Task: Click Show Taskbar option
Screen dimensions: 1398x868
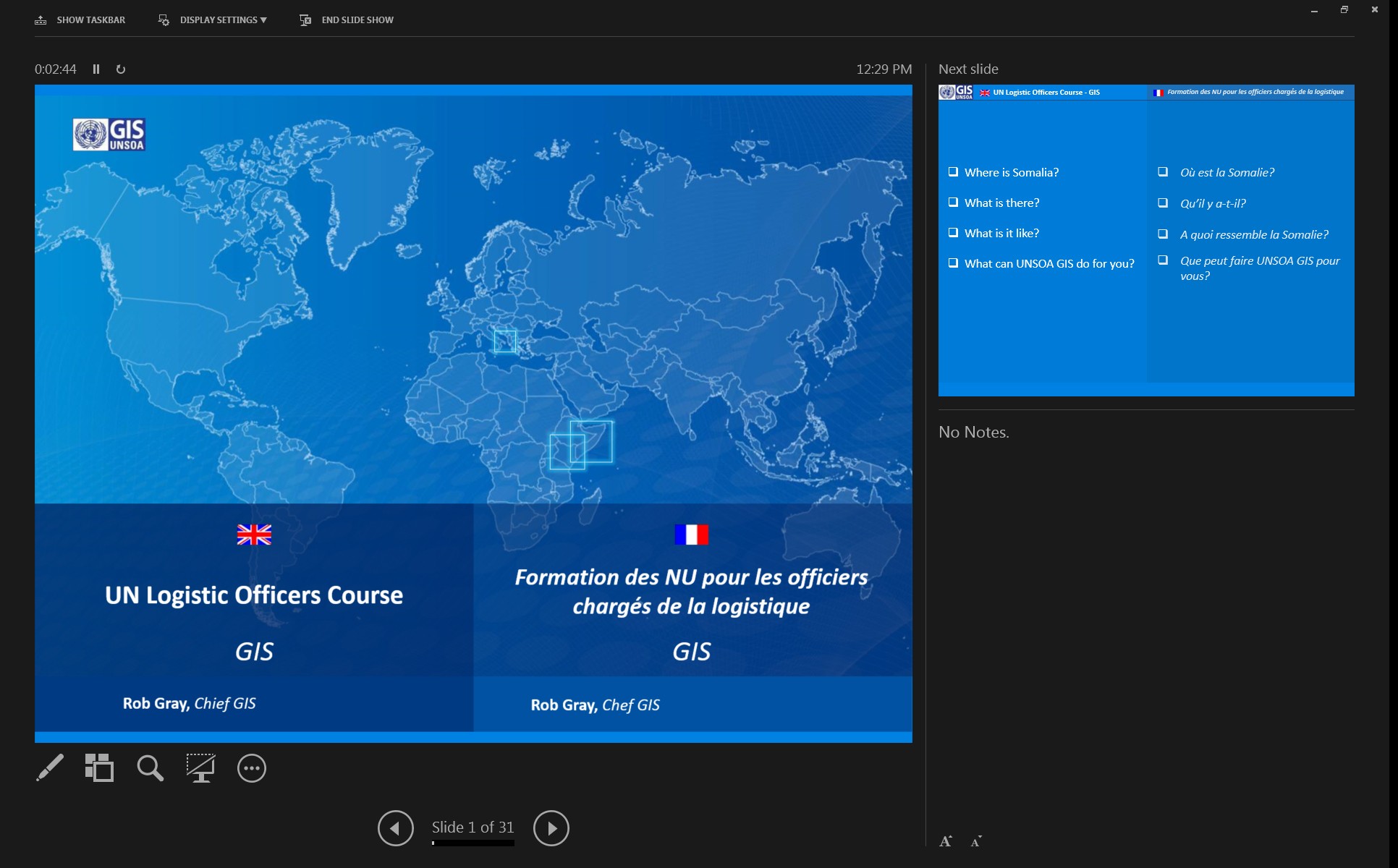Action: point(90,20)
